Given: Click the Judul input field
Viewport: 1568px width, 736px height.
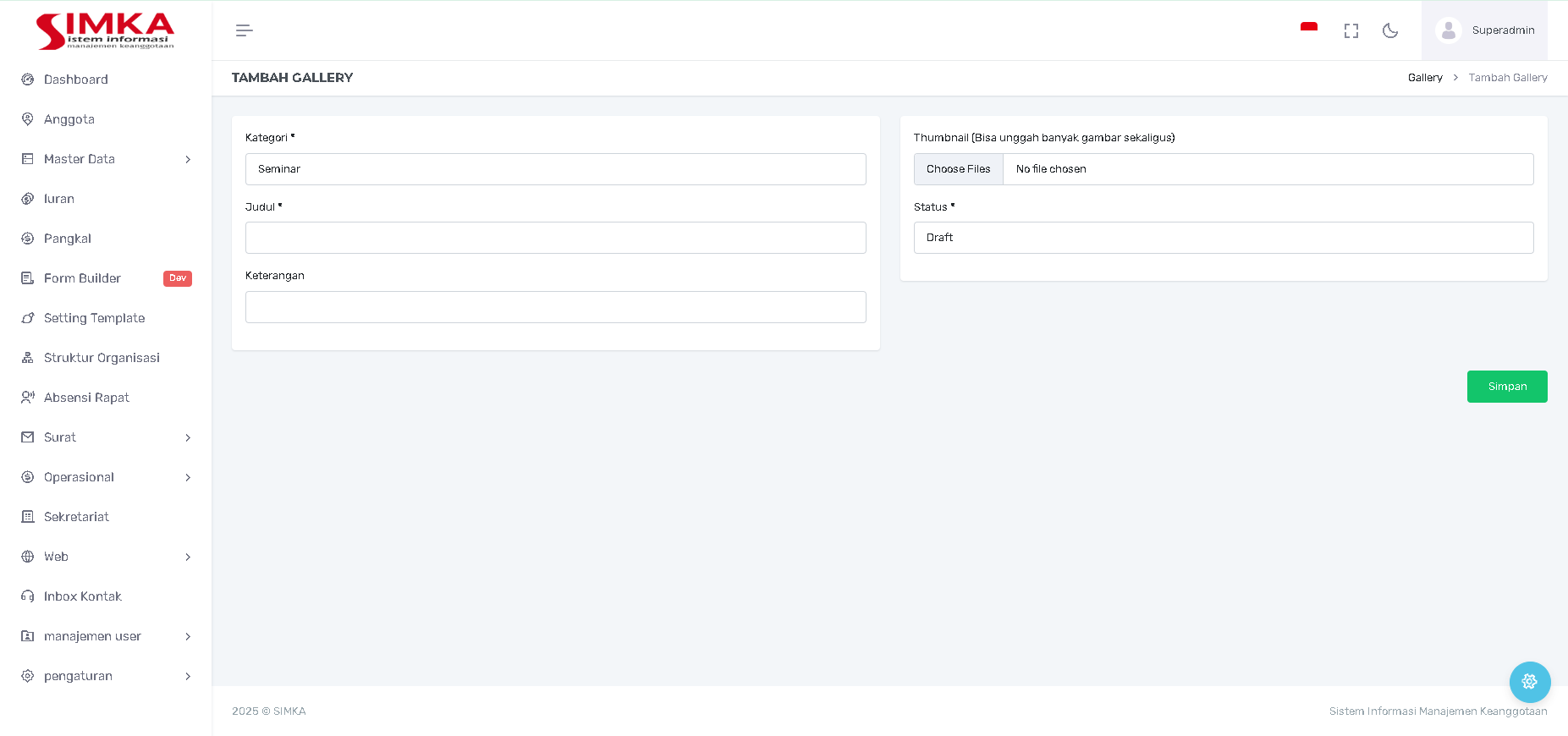Looking at the screenshot, I should coord(555,238).
